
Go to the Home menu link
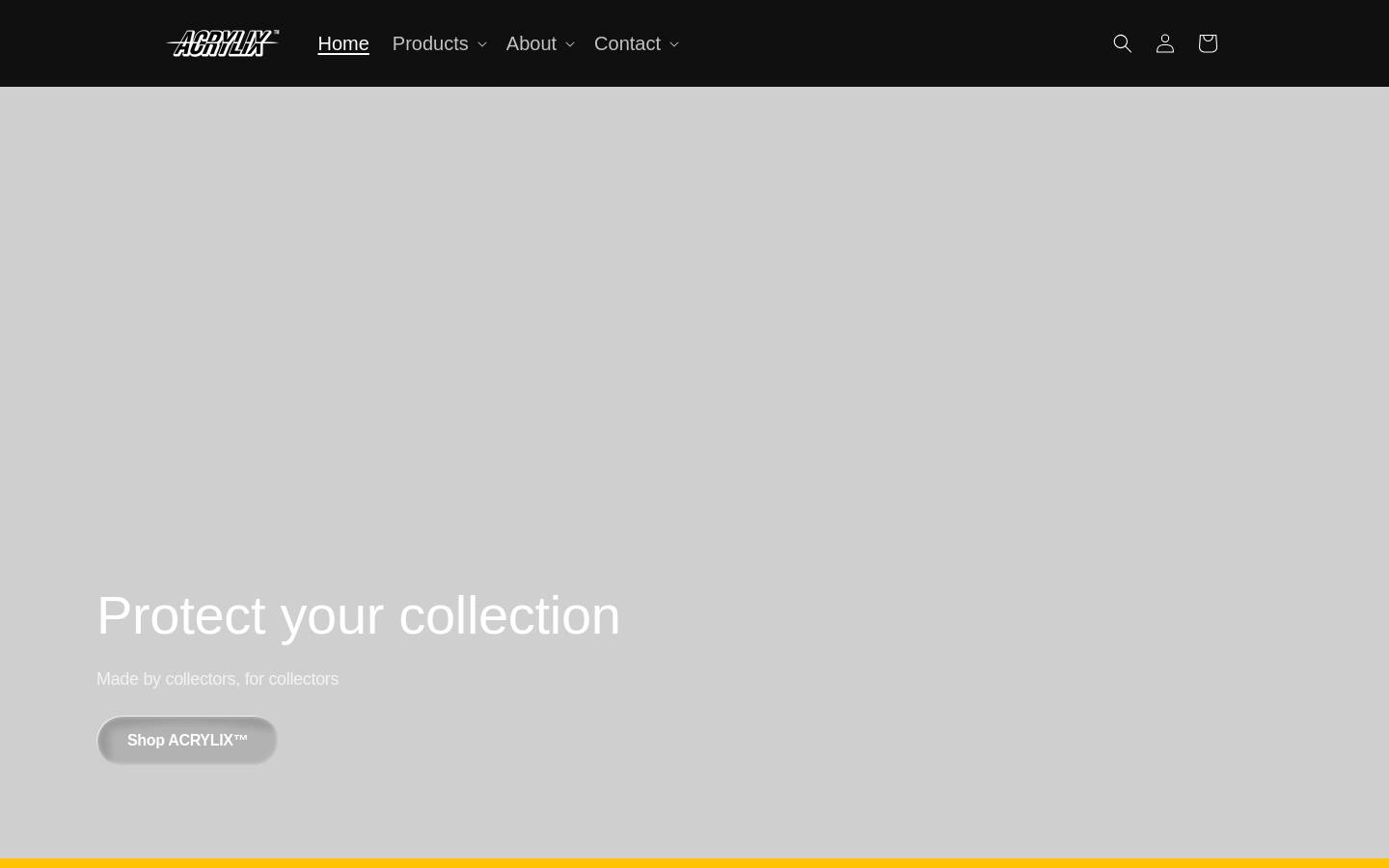[x=343, y=43]
